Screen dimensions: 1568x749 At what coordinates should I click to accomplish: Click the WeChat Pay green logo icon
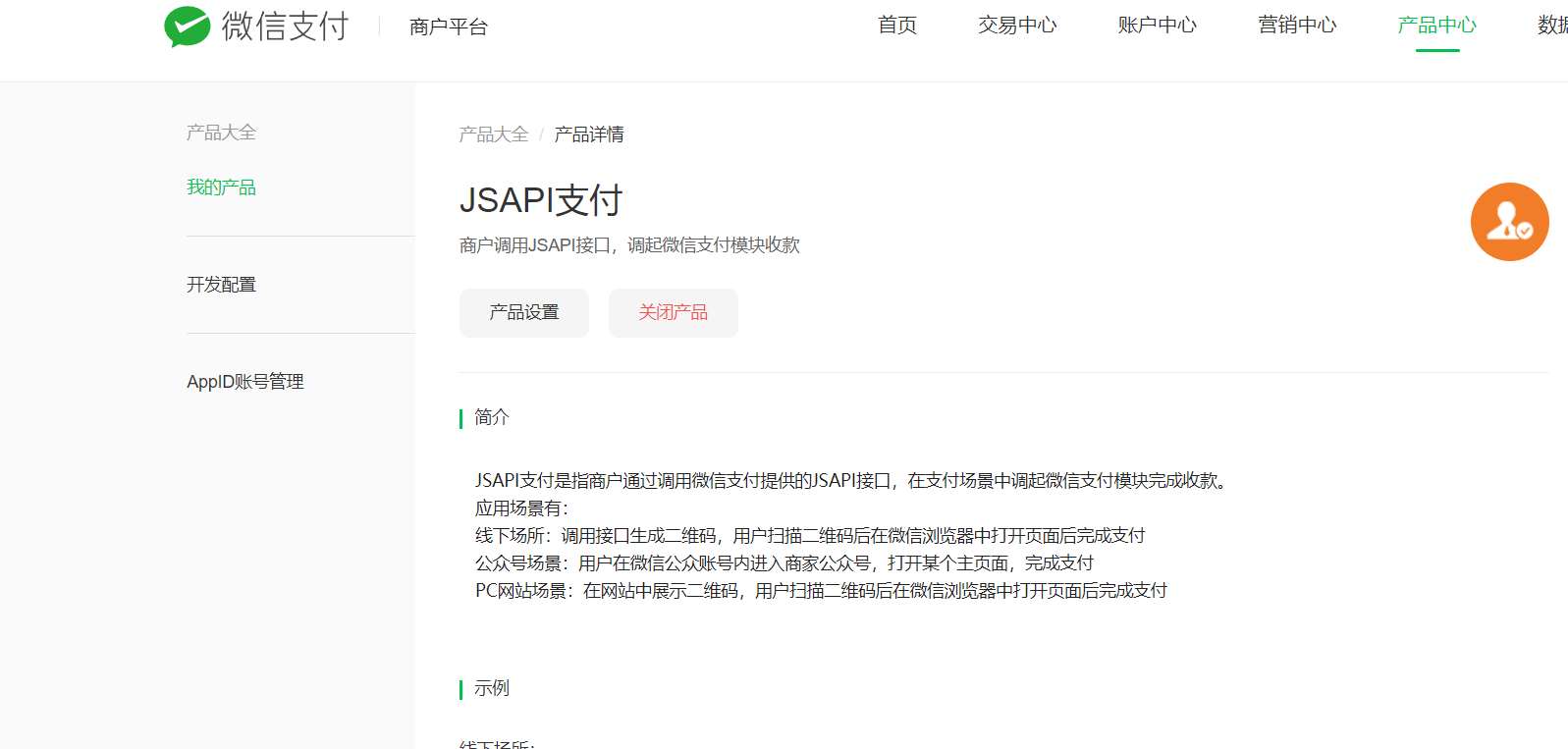(x=187, y=27)
